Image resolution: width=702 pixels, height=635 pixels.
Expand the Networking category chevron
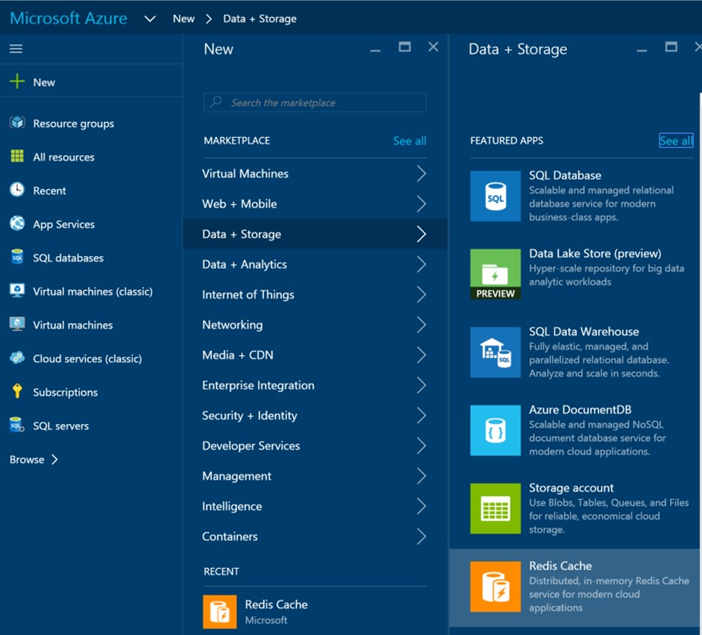pyautogui.click(x=421, y=325)
